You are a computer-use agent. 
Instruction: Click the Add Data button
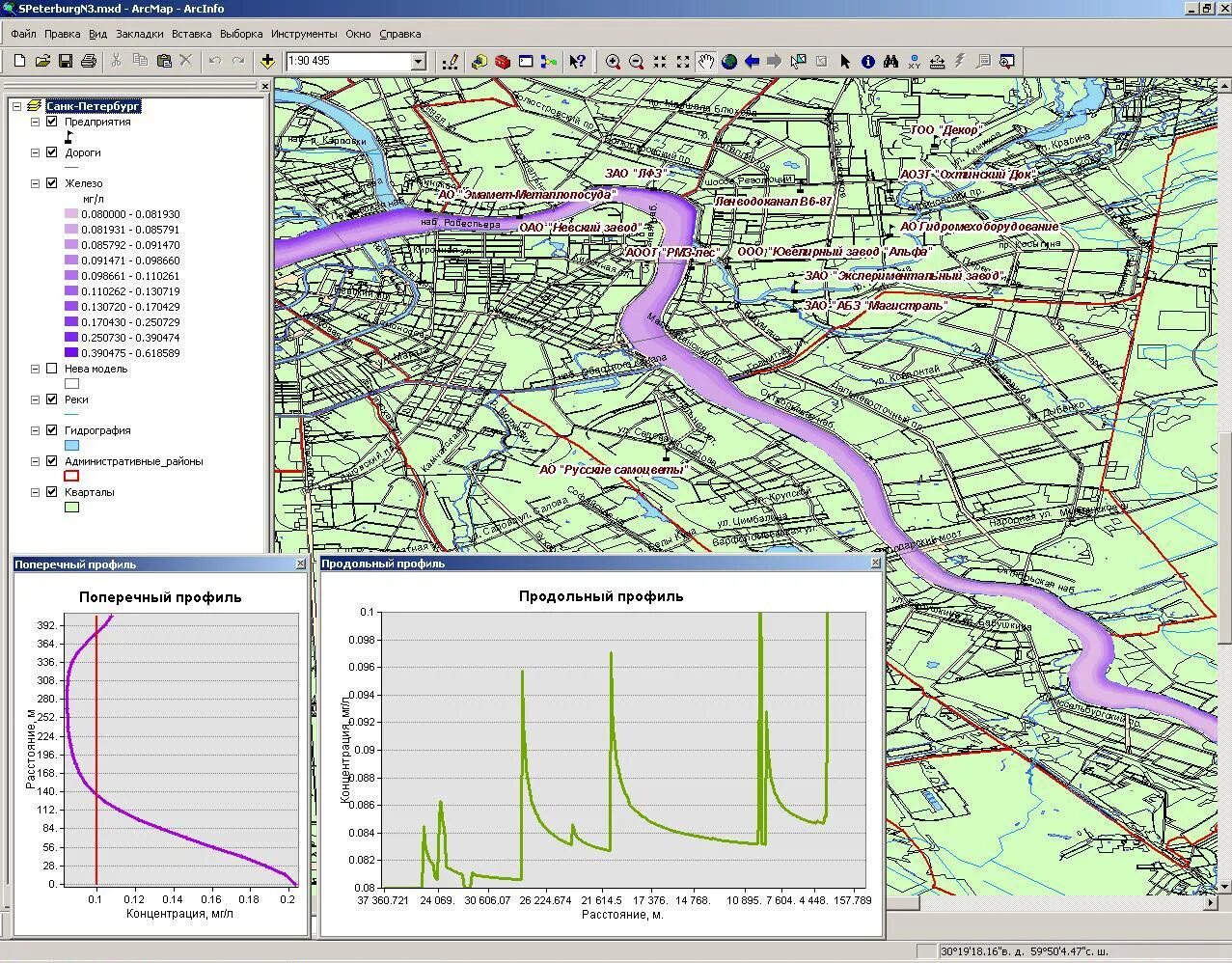[x=268, y=61]
